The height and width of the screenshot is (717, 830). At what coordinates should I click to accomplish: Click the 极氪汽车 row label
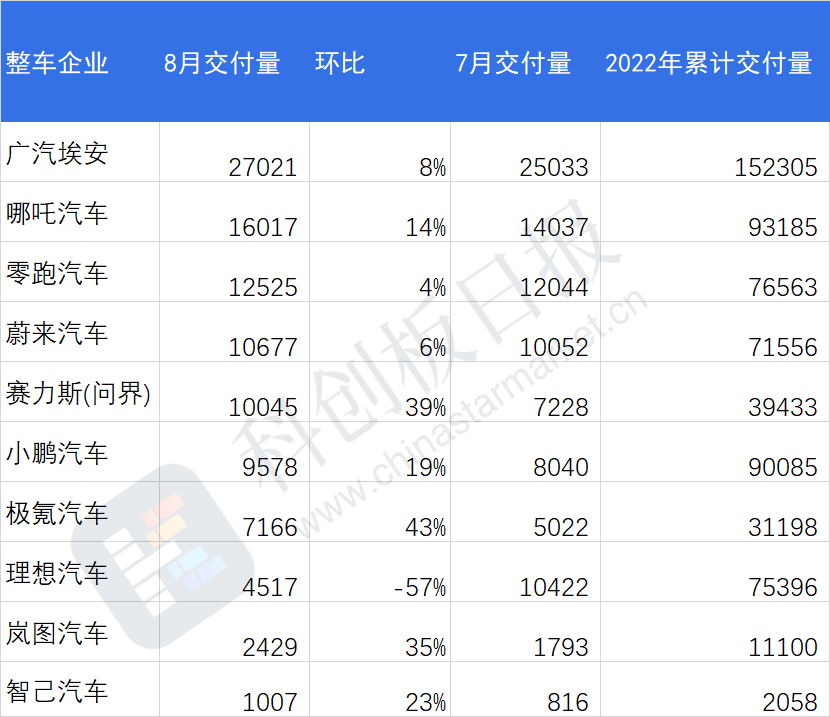pos(57,513)
